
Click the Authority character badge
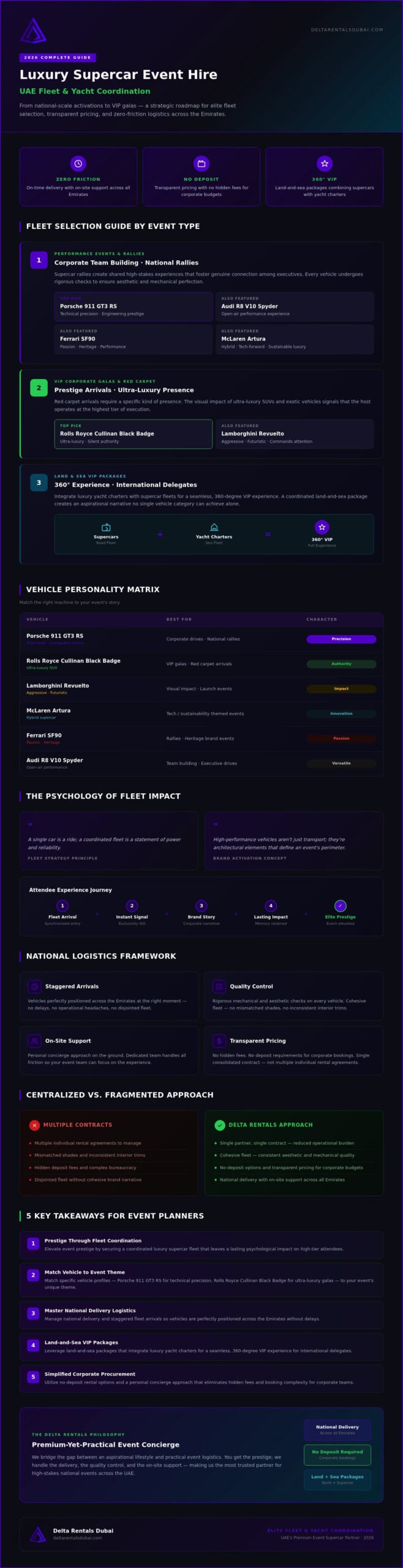pyautogui.click(x=341, y=664)
